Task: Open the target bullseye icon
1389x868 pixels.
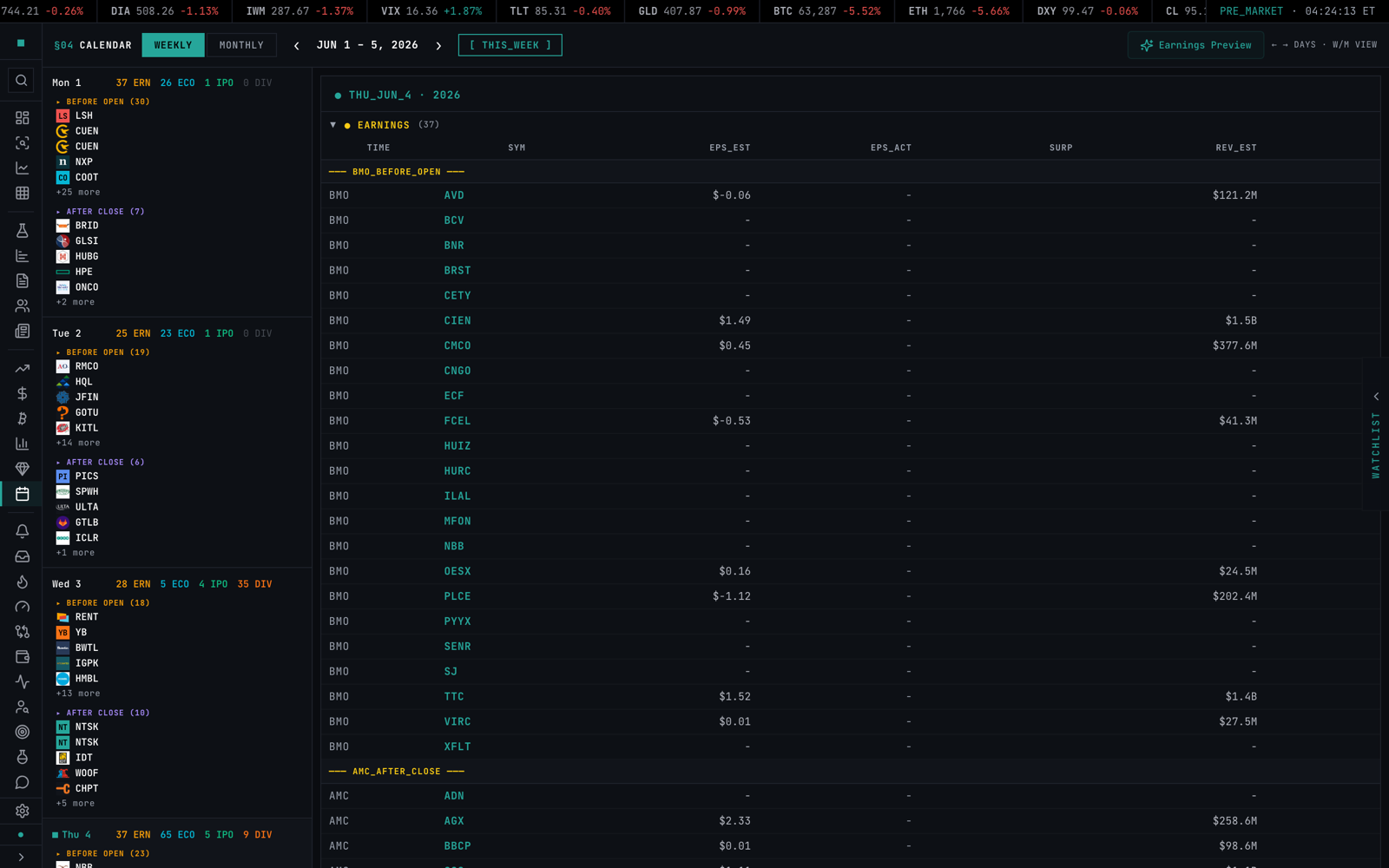Action: coord(22,733)
